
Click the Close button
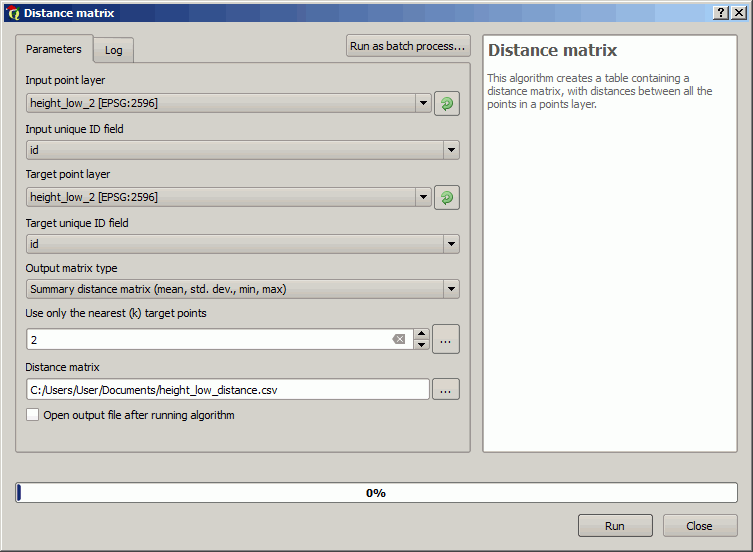tap(700, 526)
